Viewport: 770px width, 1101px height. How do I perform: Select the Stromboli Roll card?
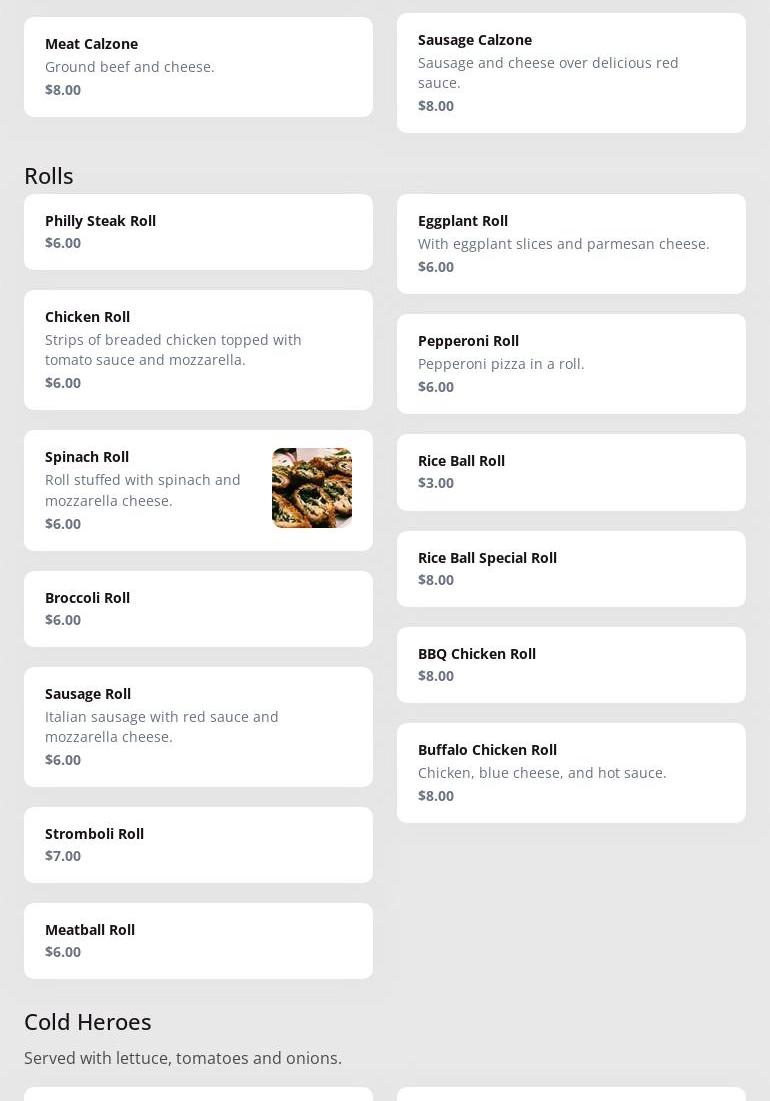[x=198, y=845]
